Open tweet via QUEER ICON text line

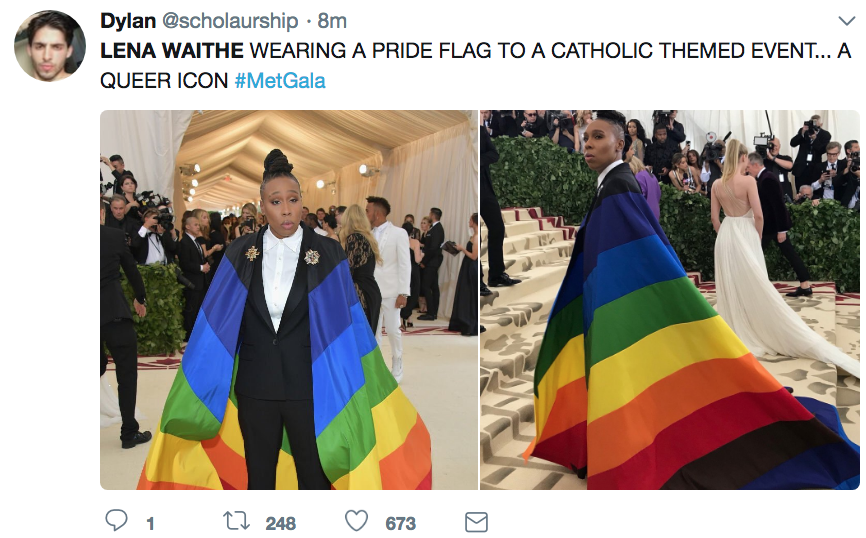[x=164, y=81]
